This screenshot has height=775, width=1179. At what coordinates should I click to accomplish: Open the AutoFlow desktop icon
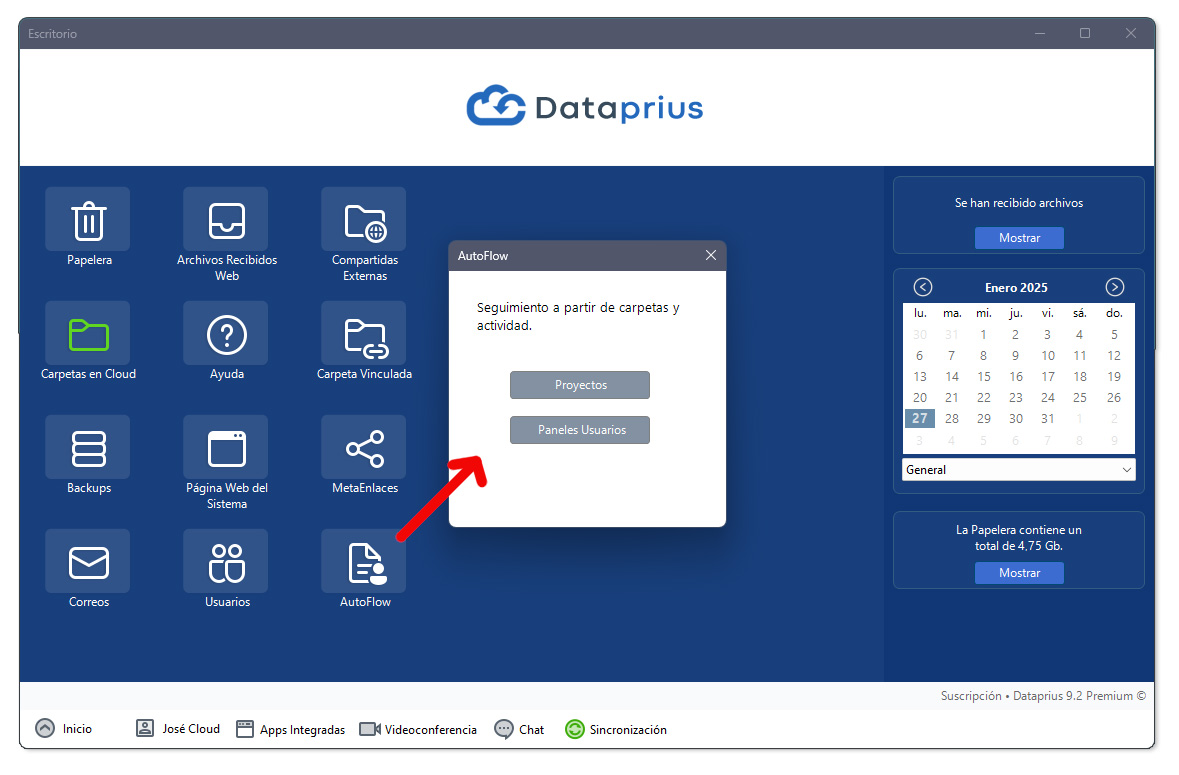pyautogui.click(x=364, y=562)
